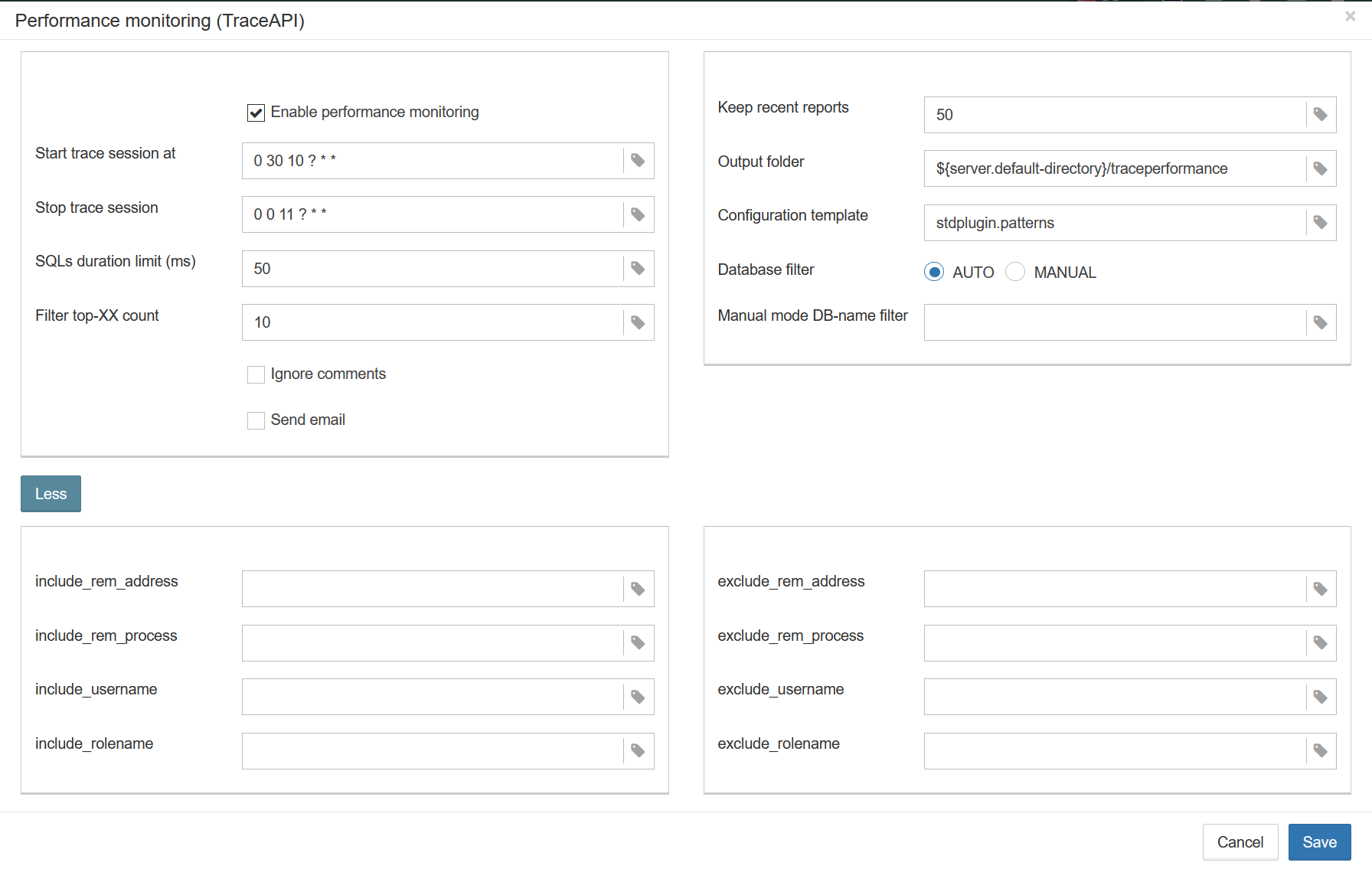The width and height of the screenshot is (1372, 869).
Task: Disable the Enable performance monitoring checkbox
Action: tap(256, 113)
